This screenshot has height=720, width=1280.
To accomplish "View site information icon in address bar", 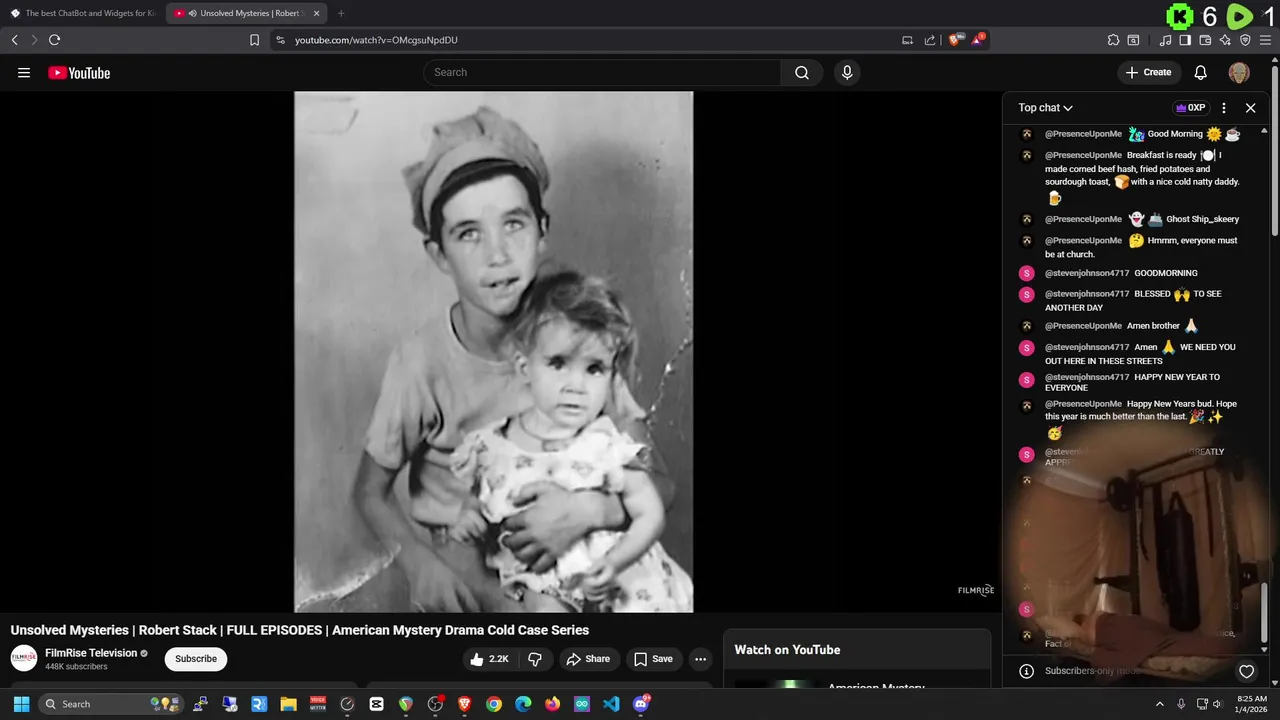I will tap(280, 40).
